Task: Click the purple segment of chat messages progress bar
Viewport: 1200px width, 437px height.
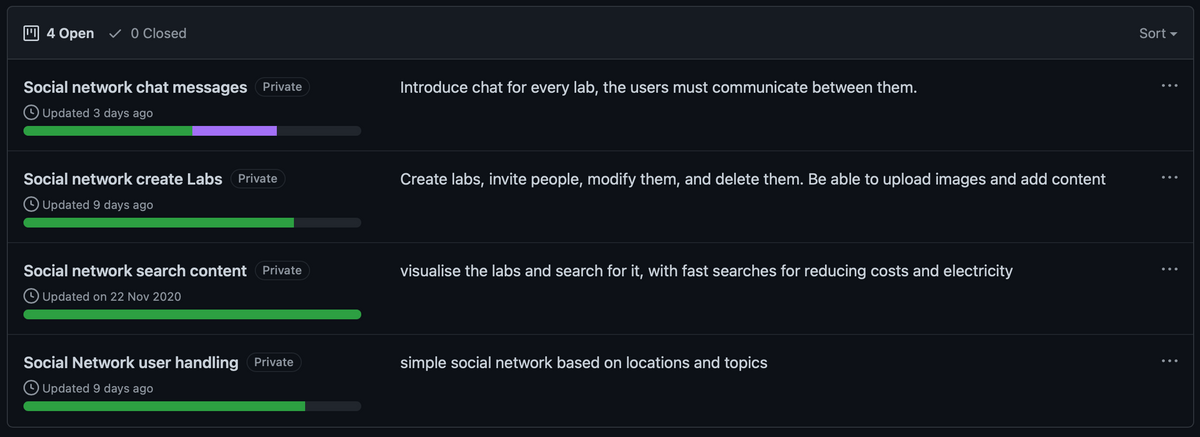Action: tap(234, 131)
